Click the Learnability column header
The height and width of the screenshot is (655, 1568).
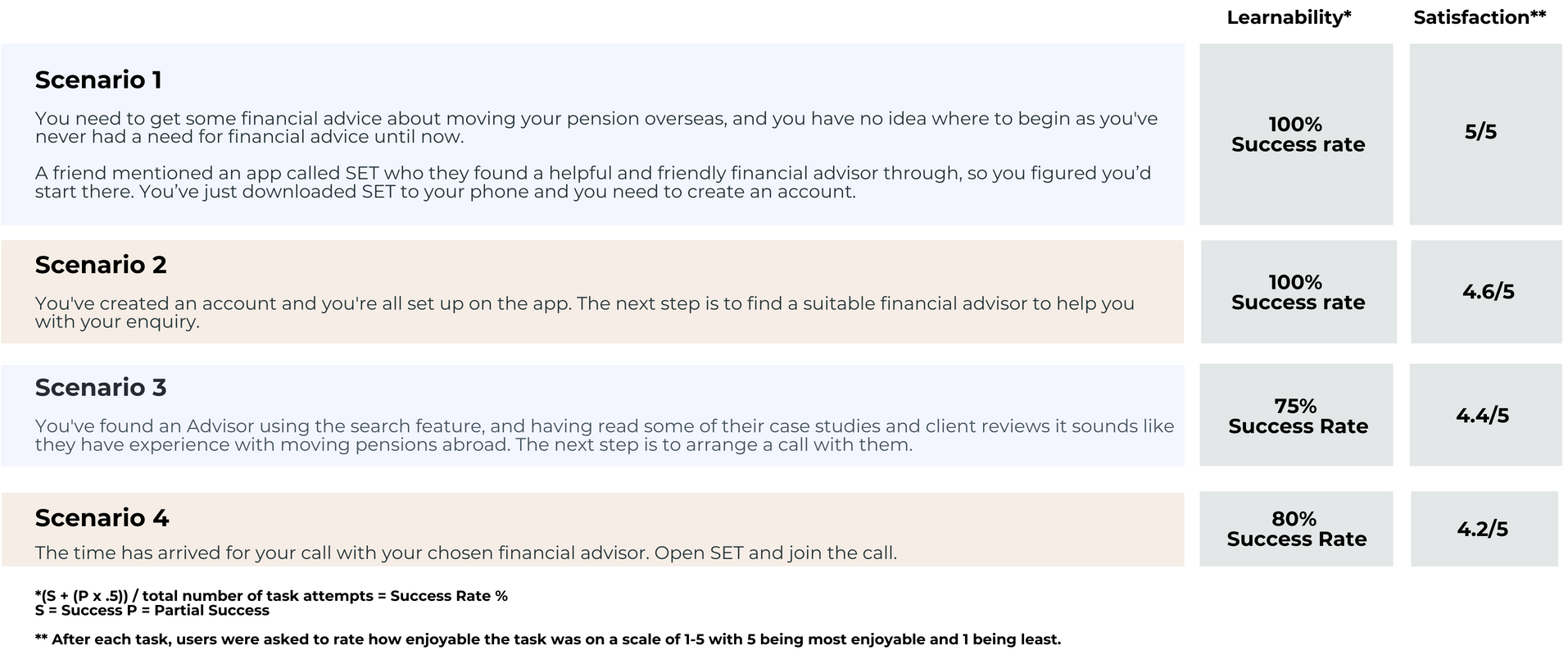pos(1289,18)
